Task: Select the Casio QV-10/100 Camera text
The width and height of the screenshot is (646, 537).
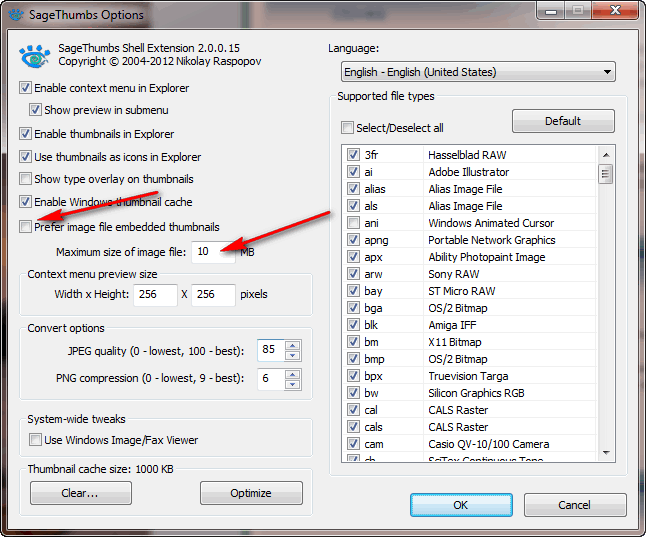Action: click(x=489, y=444)
